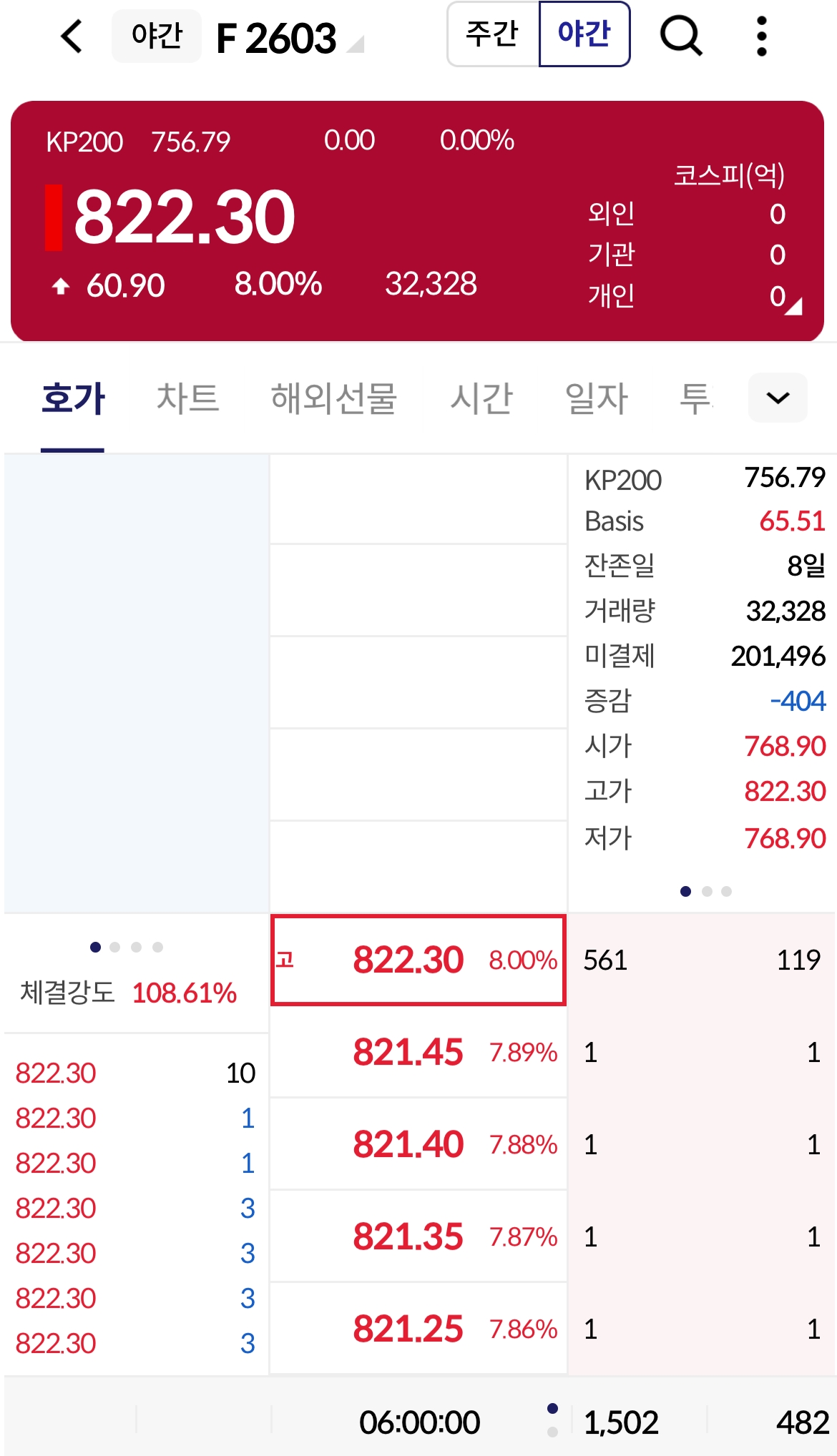This screenshot has width=837, height=1456.
Task: Tap the 시간 tab
Action: click(481, 398)
